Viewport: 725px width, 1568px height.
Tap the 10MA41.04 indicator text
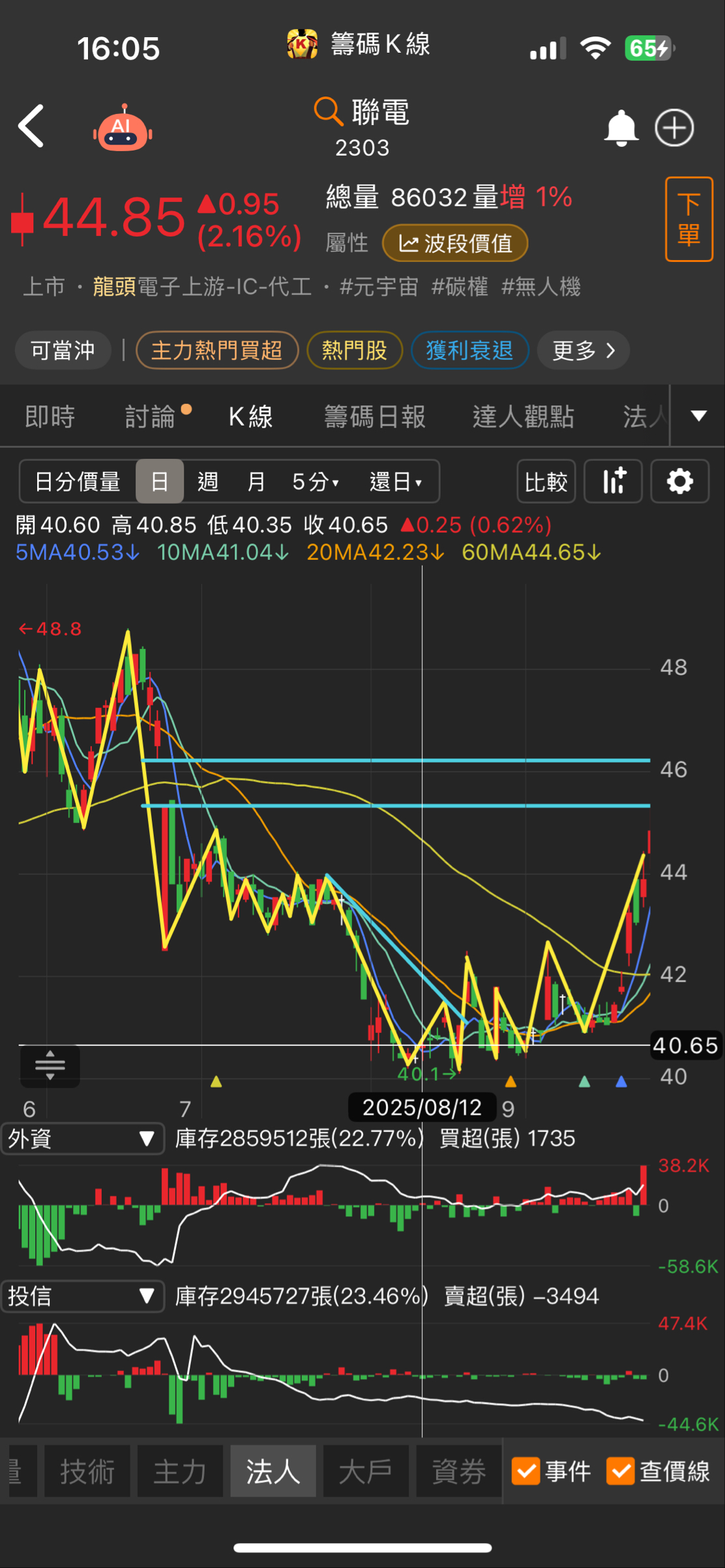coord(223,553)
